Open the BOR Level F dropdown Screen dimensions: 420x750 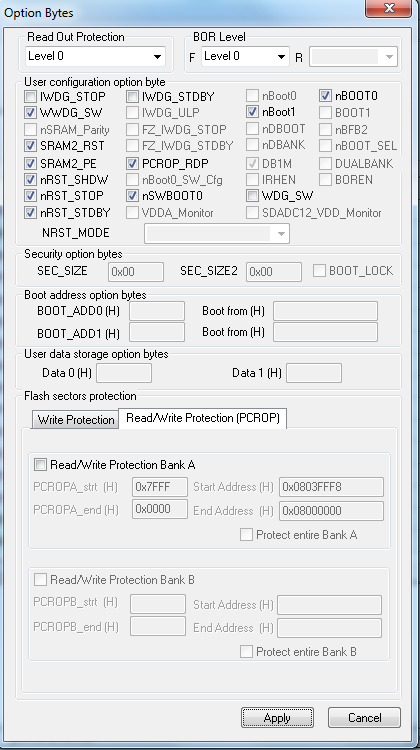(245, 56)
